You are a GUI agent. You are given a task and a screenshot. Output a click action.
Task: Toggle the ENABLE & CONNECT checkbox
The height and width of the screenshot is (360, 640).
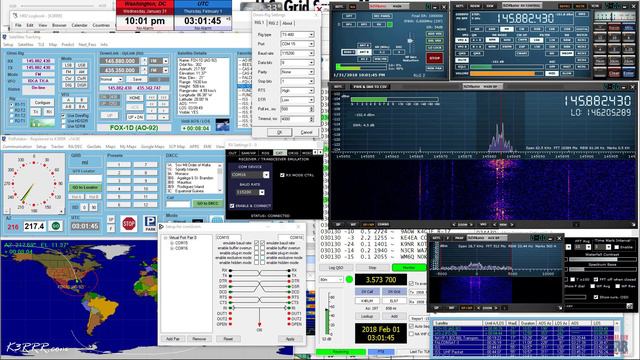pos(232,206)
